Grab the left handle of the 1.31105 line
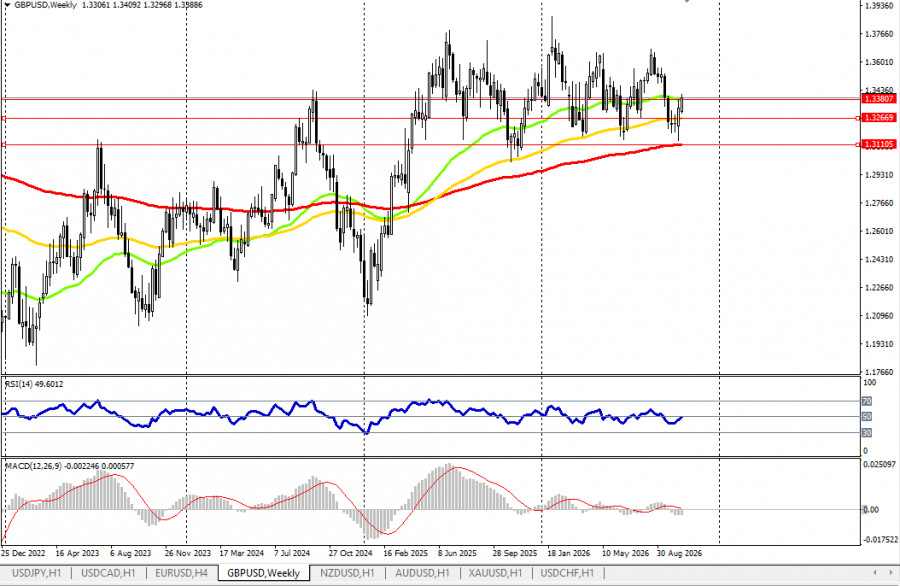The width and height of the screenshot is (900, 586). point(3,145)
